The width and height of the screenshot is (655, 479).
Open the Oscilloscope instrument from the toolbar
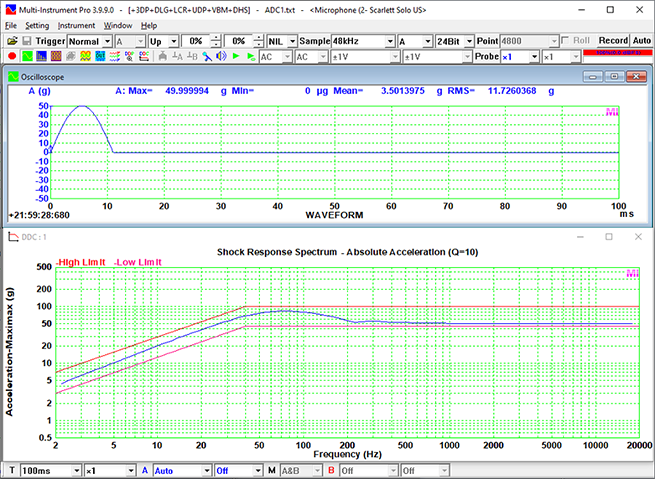27,57
